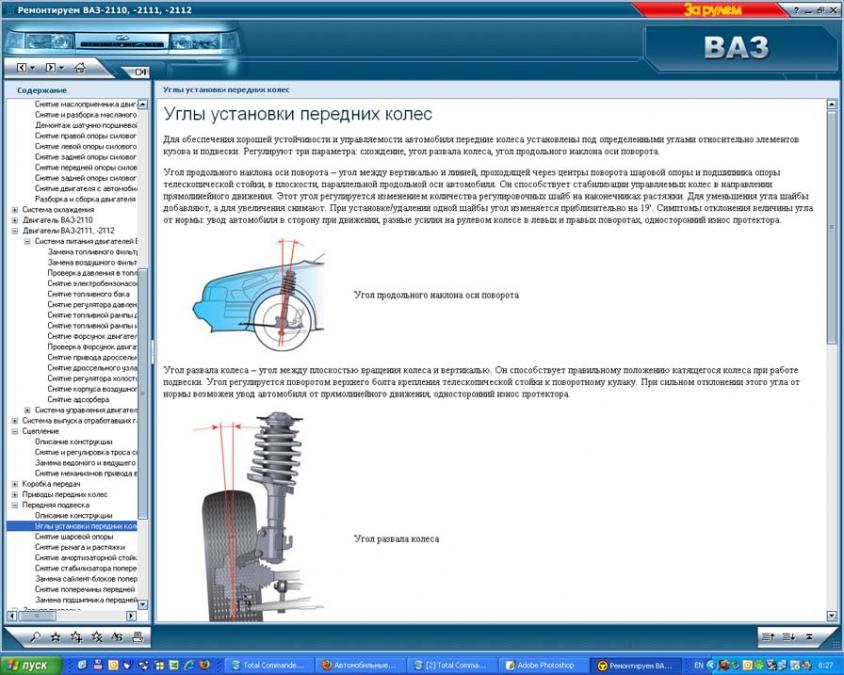Open the Снятие рычага и растяжки topic
The width and height of the screenshot is (844, 675).
pyautogui.click(x=80, y=547)
